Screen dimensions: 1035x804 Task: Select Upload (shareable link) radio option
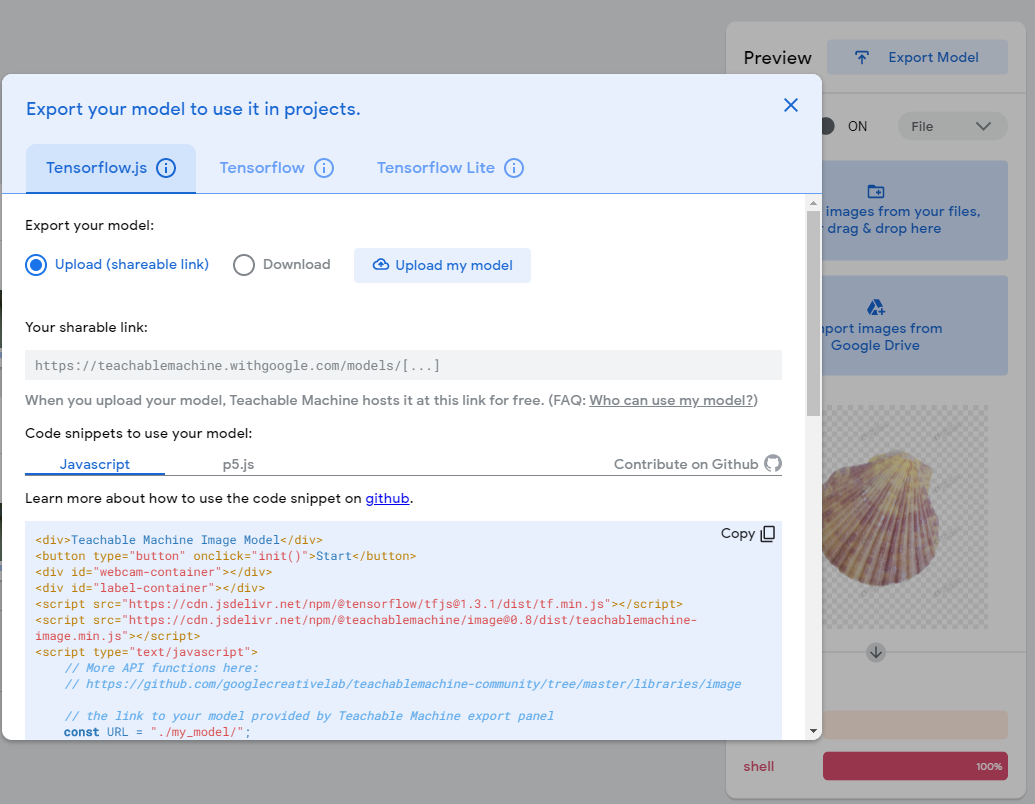tap(36, 265)
